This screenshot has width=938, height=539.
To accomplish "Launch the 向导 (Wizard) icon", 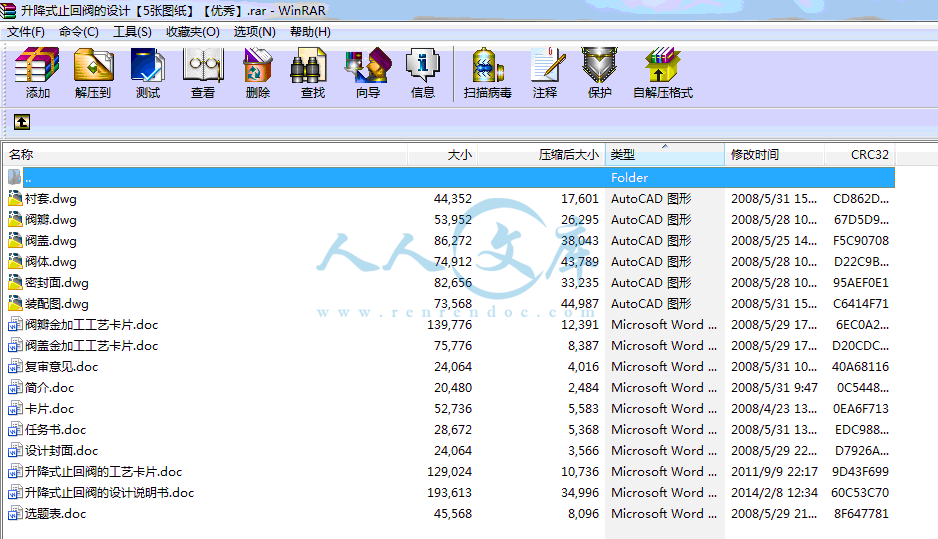I will [x=368, y=65].
